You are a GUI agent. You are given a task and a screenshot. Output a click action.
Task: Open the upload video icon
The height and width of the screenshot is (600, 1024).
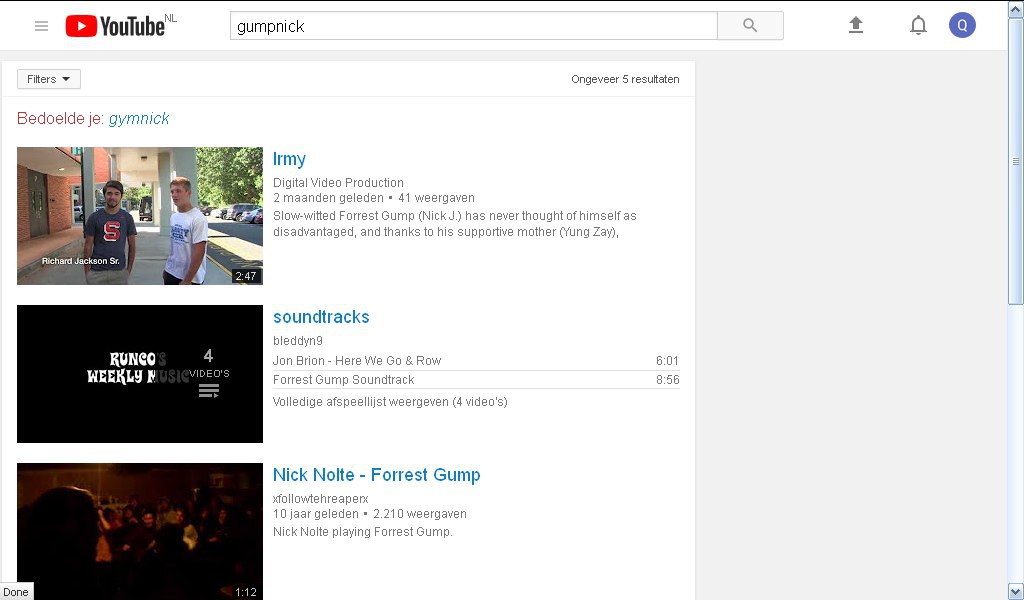[x=856, y=25]
